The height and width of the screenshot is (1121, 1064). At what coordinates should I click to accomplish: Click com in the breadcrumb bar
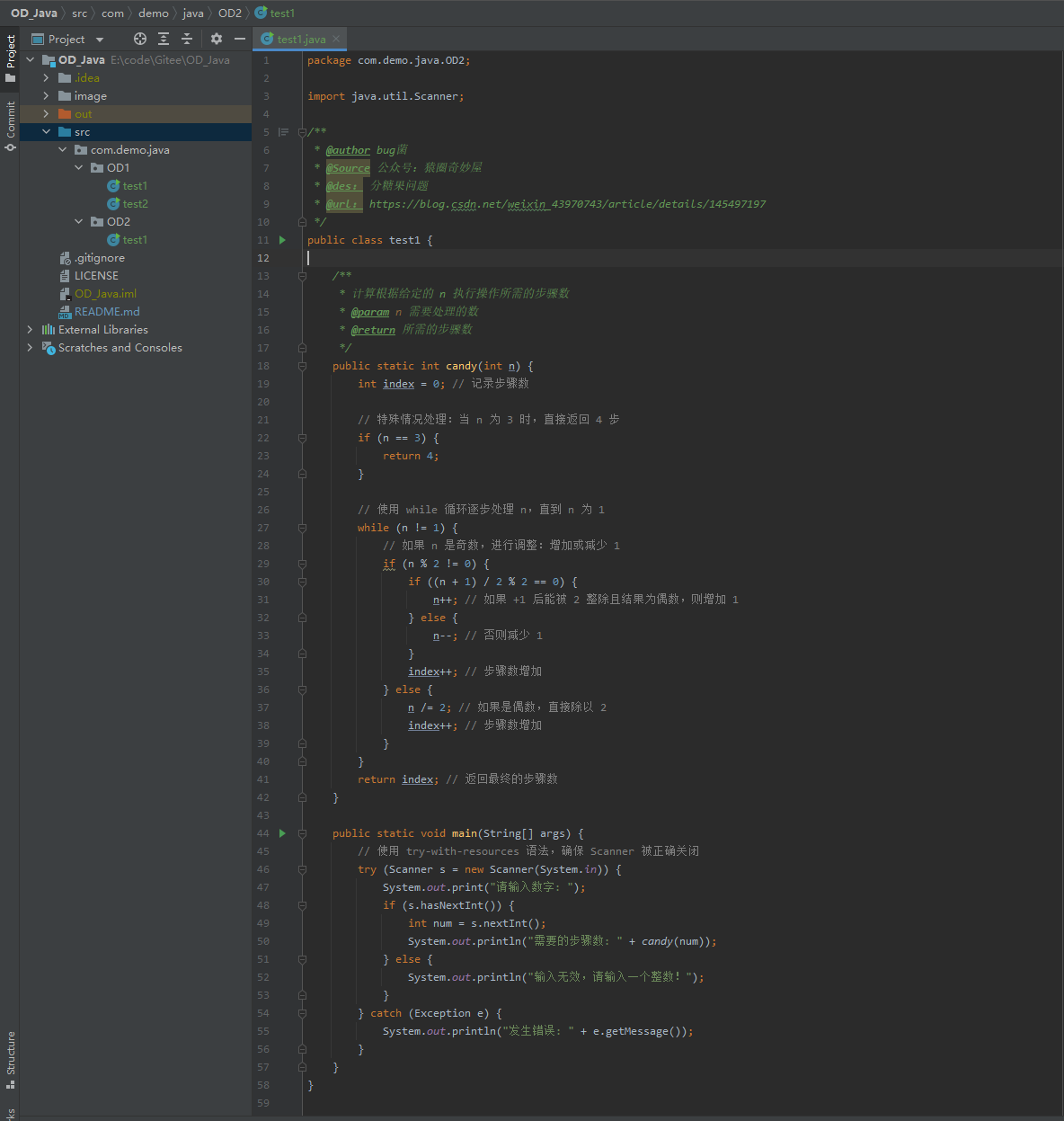click(x=112, y=13)
